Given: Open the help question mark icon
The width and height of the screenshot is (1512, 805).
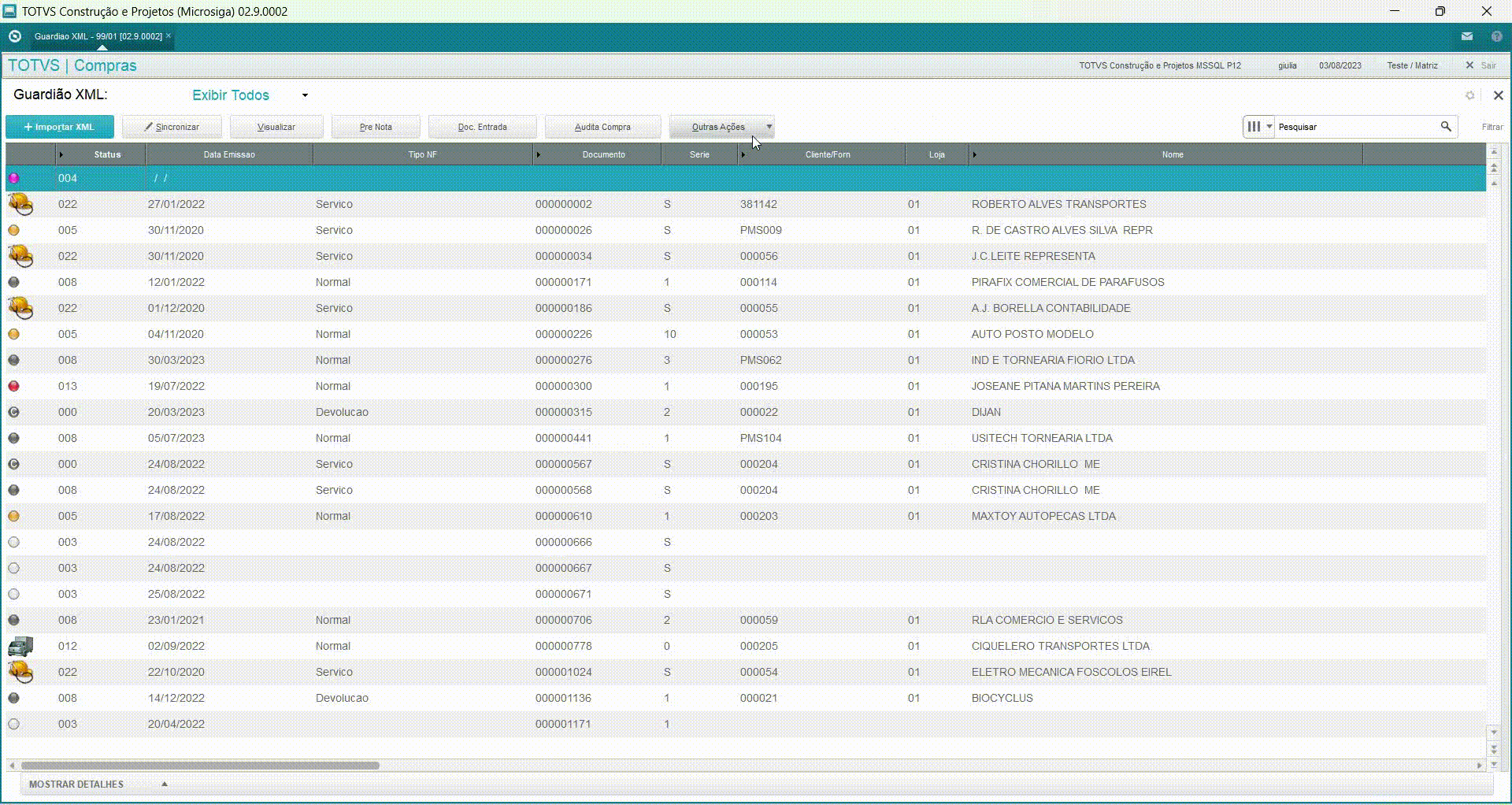Looking at the screenshot, I should pos(1497,36).
